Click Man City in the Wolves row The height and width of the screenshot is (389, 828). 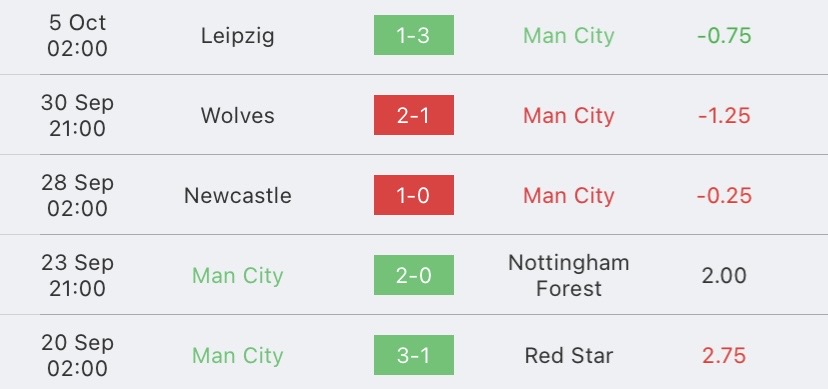pyautogui.click(x=569, y=116)
